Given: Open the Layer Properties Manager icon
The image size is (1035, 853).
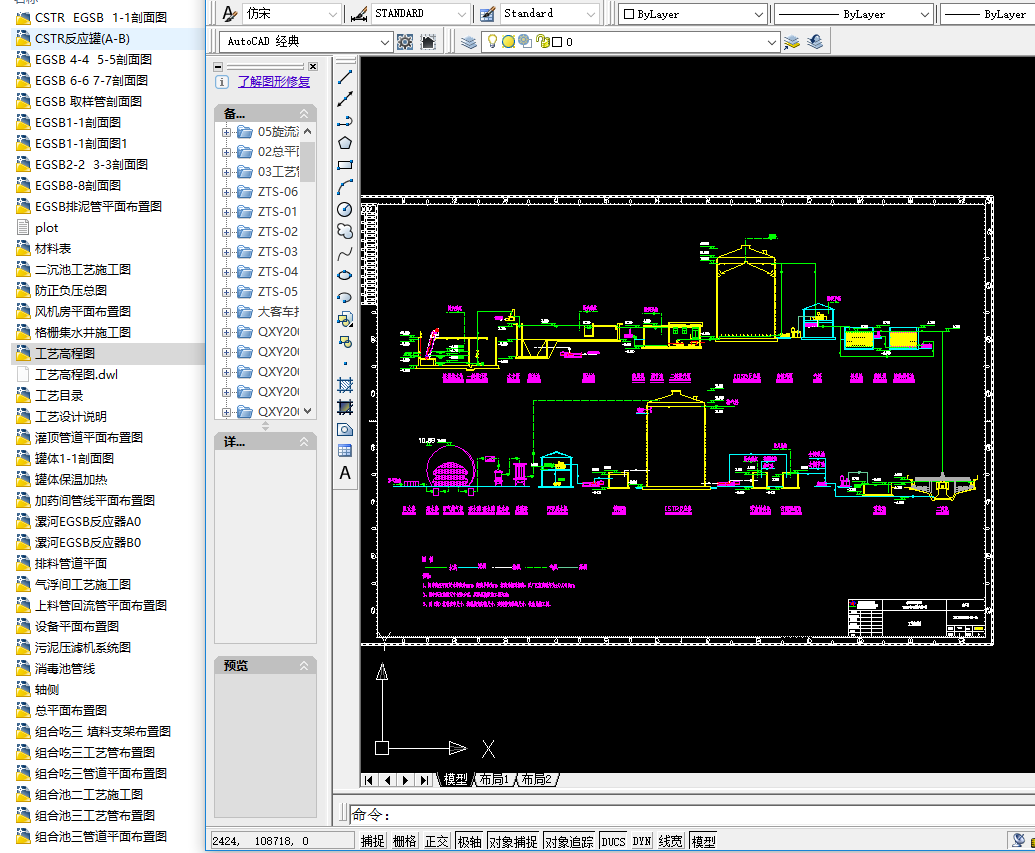Looking at the screenshot, I should tap(469, 42).
